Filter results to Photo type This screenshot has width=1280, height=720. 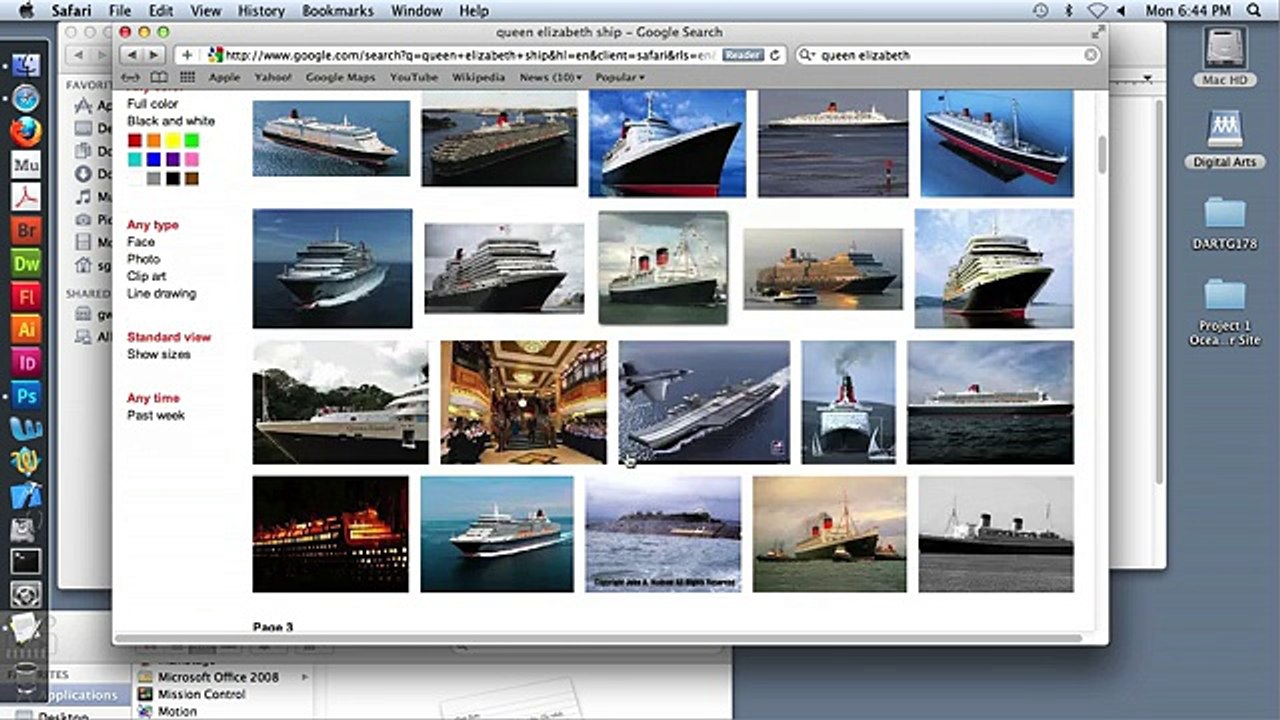(x=144, y=259)
